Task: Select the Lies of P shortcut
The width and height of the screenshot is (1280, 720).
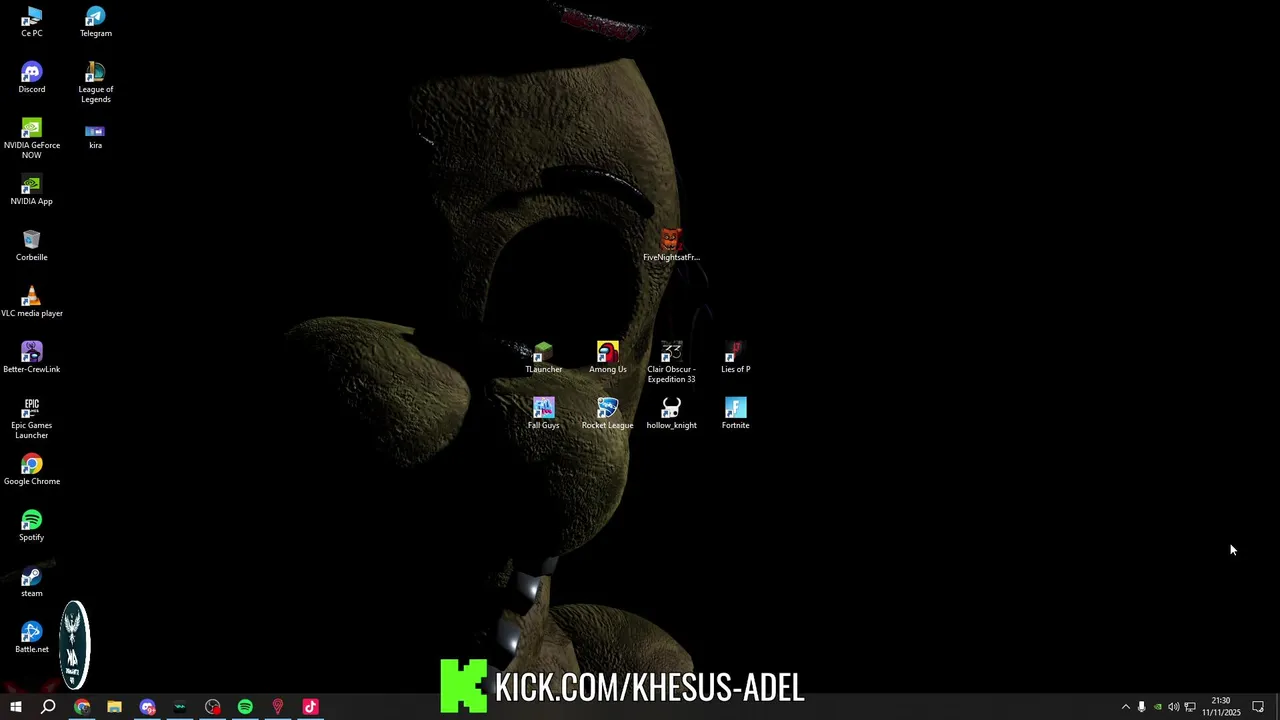Action: (735, 358)
